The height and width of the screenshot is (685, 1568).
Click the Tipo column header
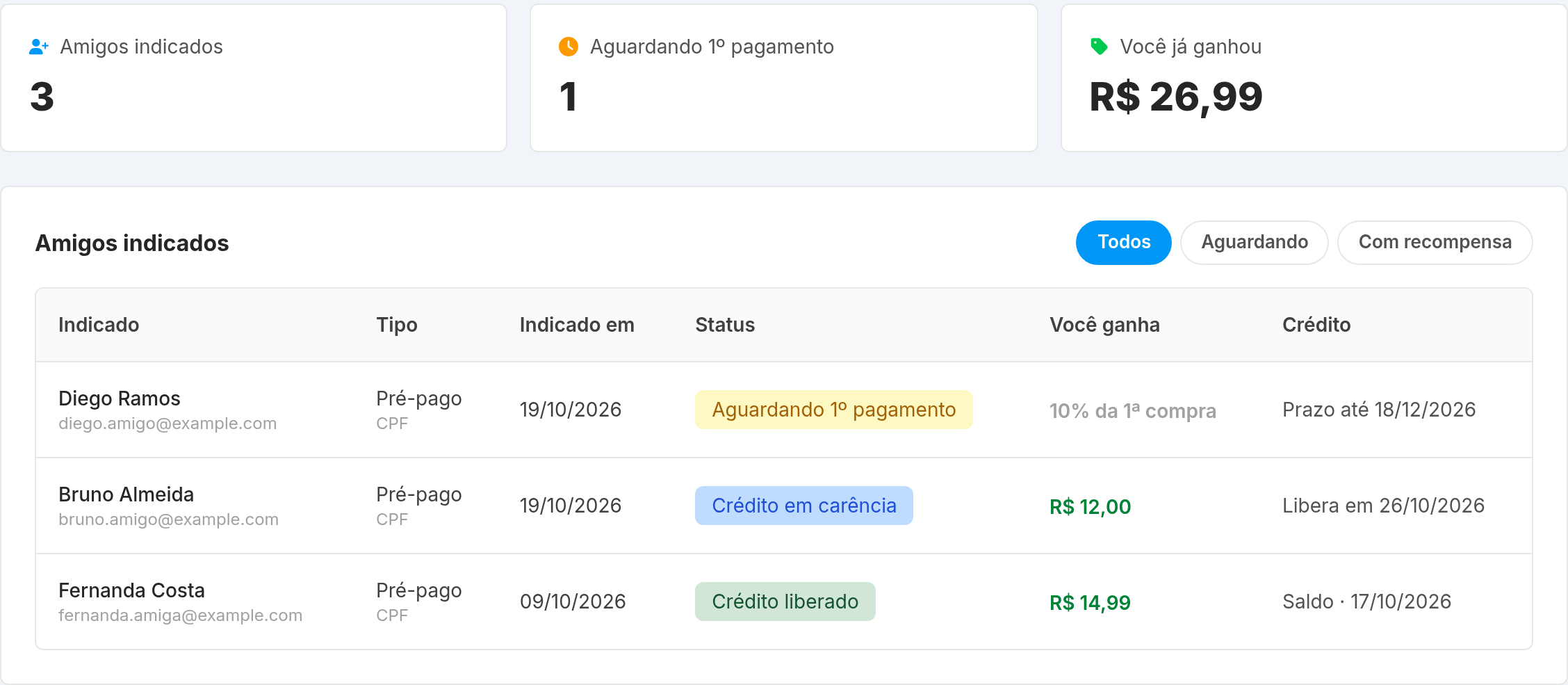point(397,325)
